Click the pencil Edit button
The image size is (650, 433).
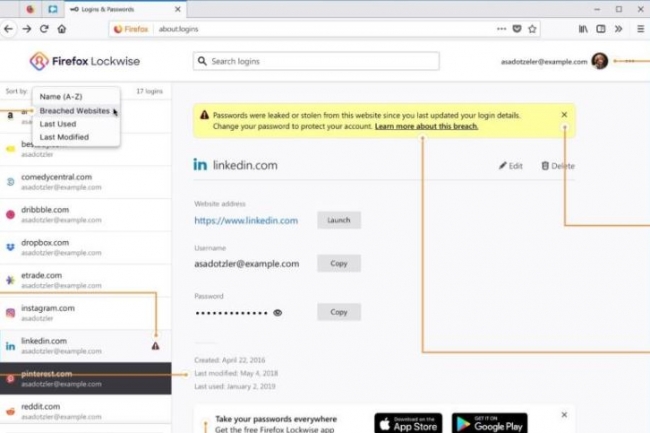tap(511, 166)
